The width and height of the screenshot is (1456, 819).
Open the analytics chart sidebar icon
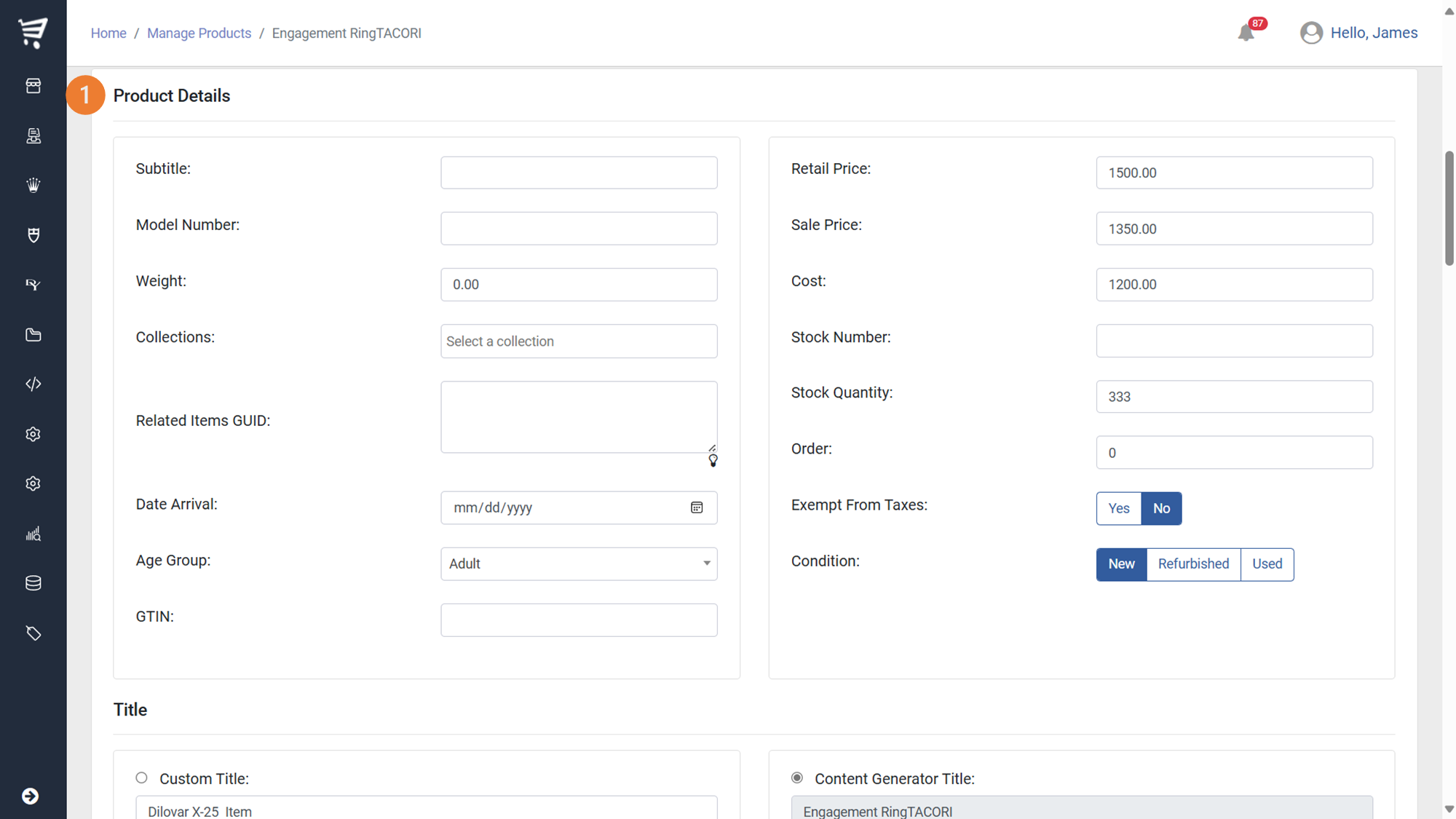tap(33, 534)
